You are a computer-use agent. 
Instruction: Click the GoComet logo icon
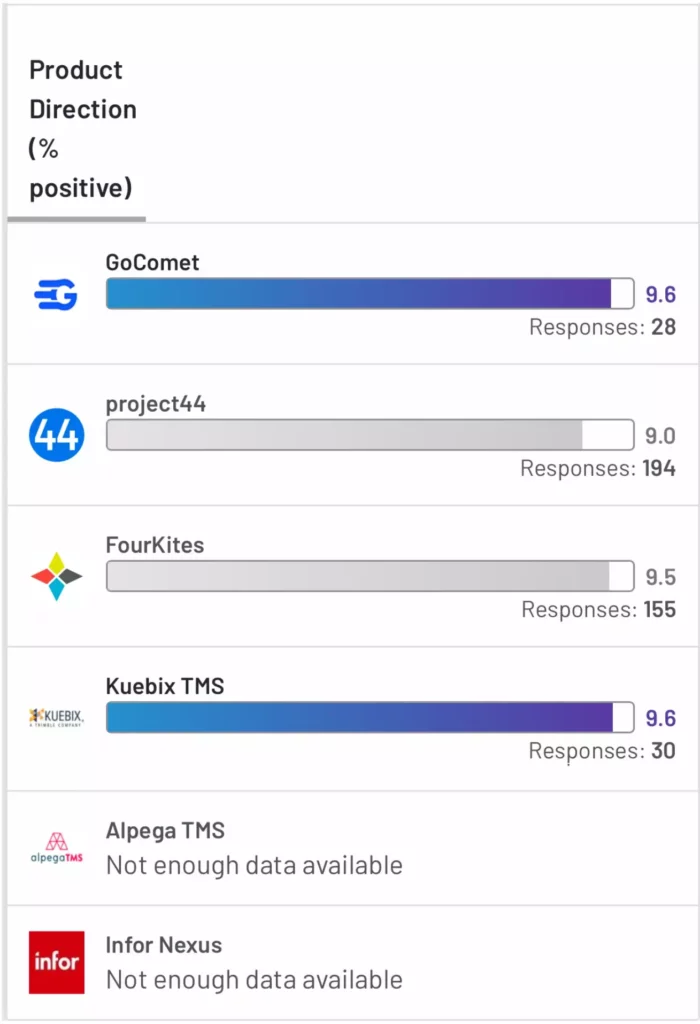tap(56, 295)
